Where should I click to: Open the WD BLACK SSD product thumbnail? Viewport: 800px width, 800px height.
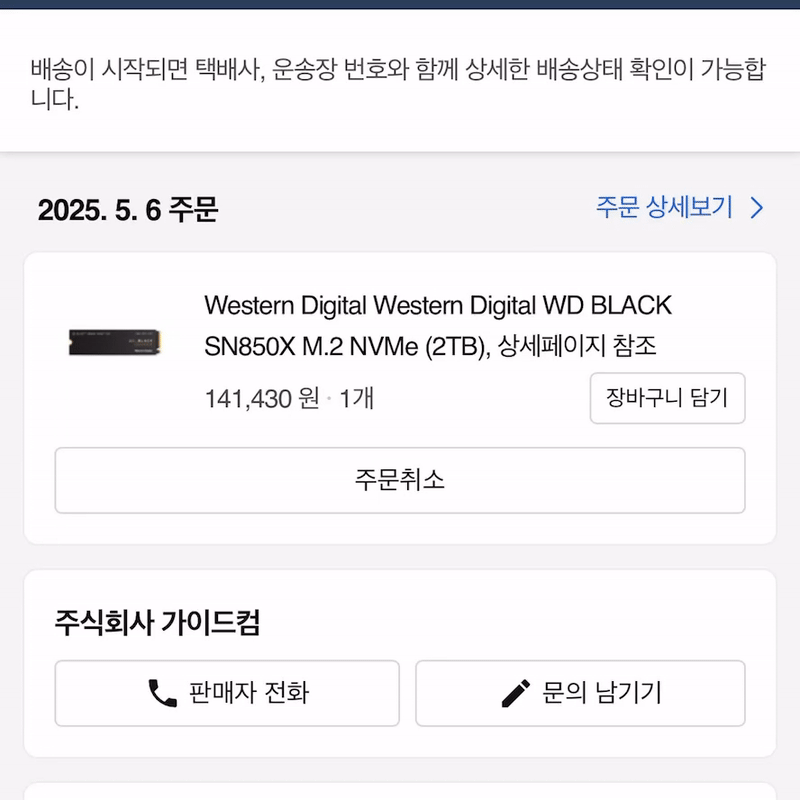[x=116, y=342]
